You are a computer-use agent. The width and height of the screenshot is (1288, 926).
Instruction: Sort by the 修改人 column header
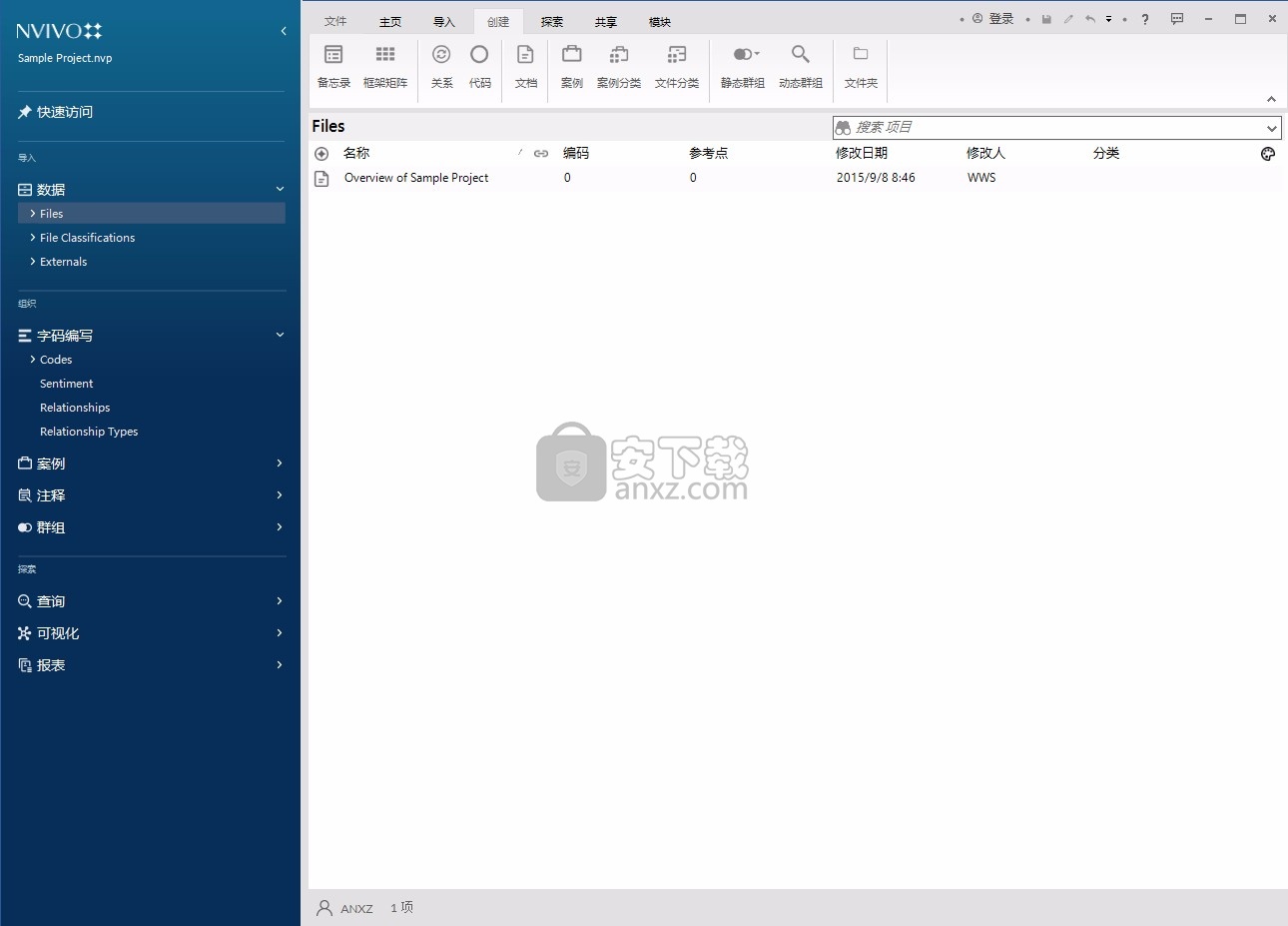(985, 153)
